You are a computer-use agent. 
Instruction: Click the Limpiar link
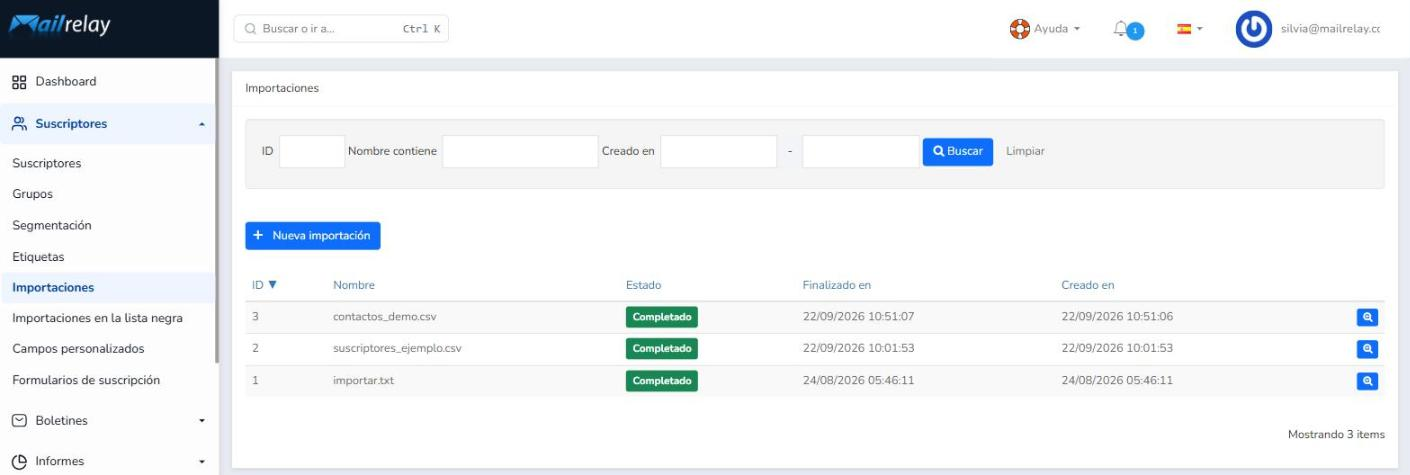coord(1025,152)
